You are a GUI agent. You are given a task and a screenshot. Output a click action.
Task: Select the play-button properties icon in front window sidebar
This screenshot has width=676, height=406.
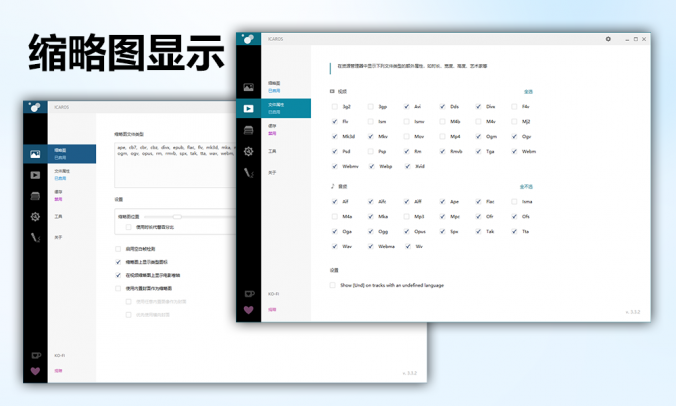(x=248, y=109)
